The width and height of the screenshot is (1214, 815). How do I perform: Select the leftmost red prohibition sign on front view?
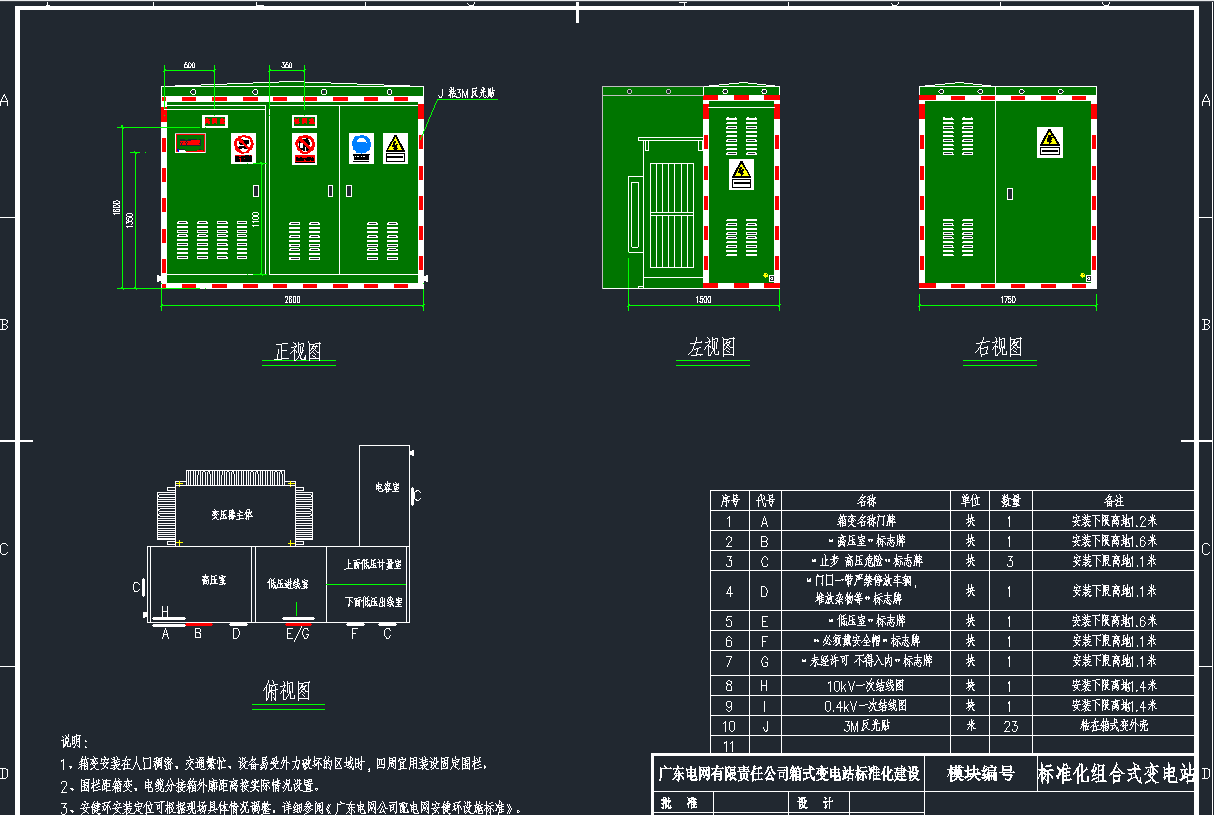click(244, 148)
